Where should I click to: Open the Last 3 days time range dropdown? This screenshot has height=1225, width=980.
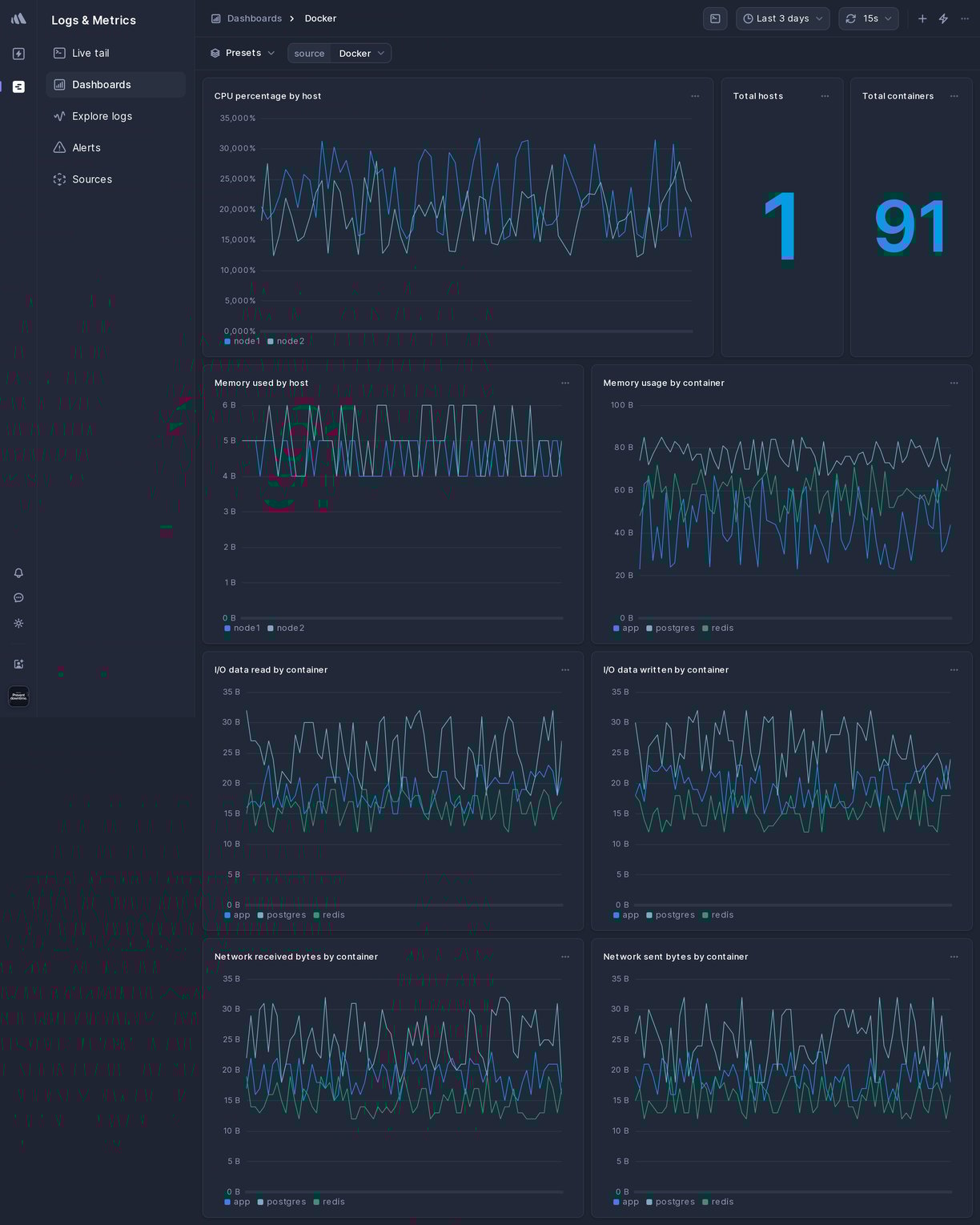[782, 18]
